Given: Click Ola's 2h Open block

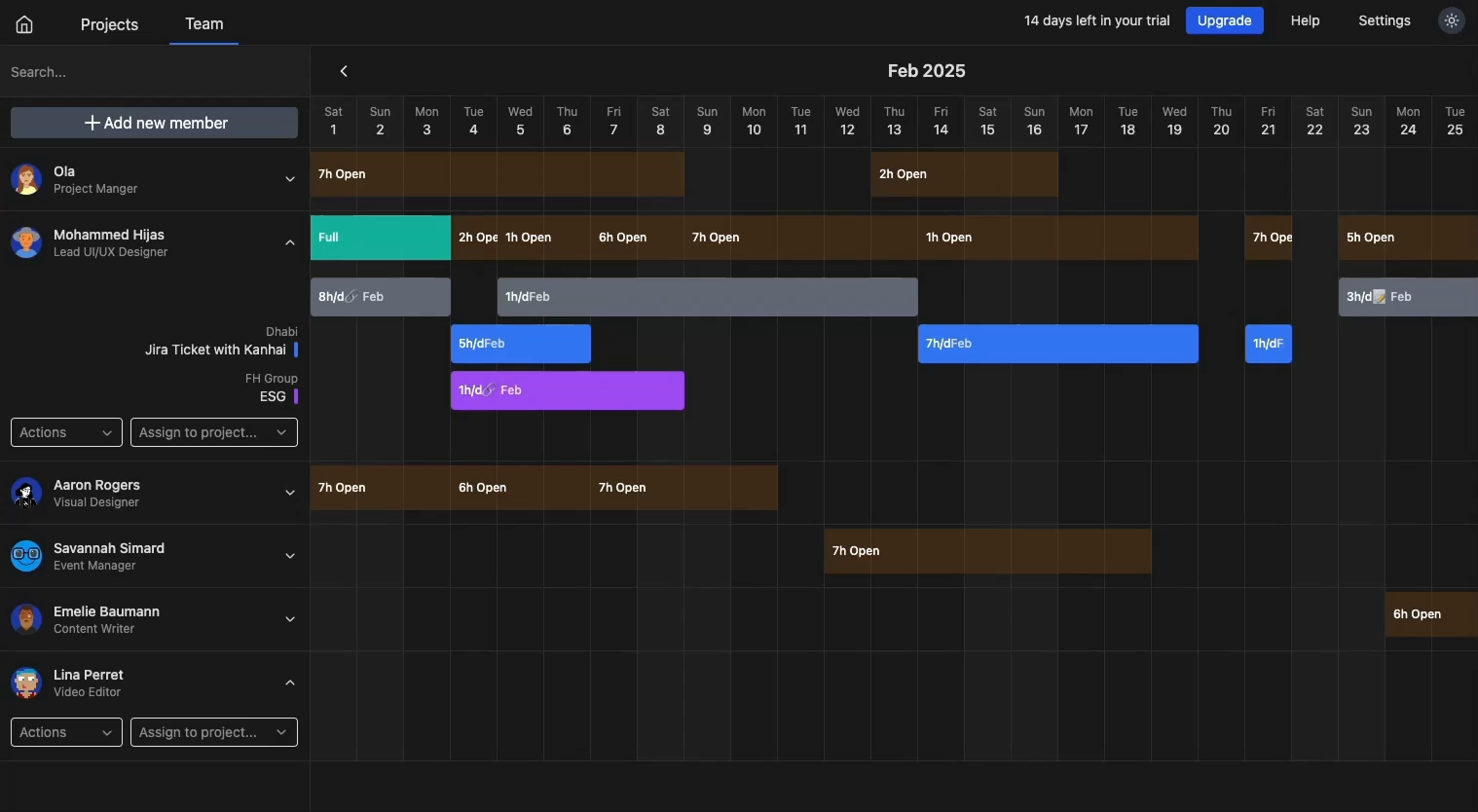Looking at the screenshot, I should click(x=965, y=174).
